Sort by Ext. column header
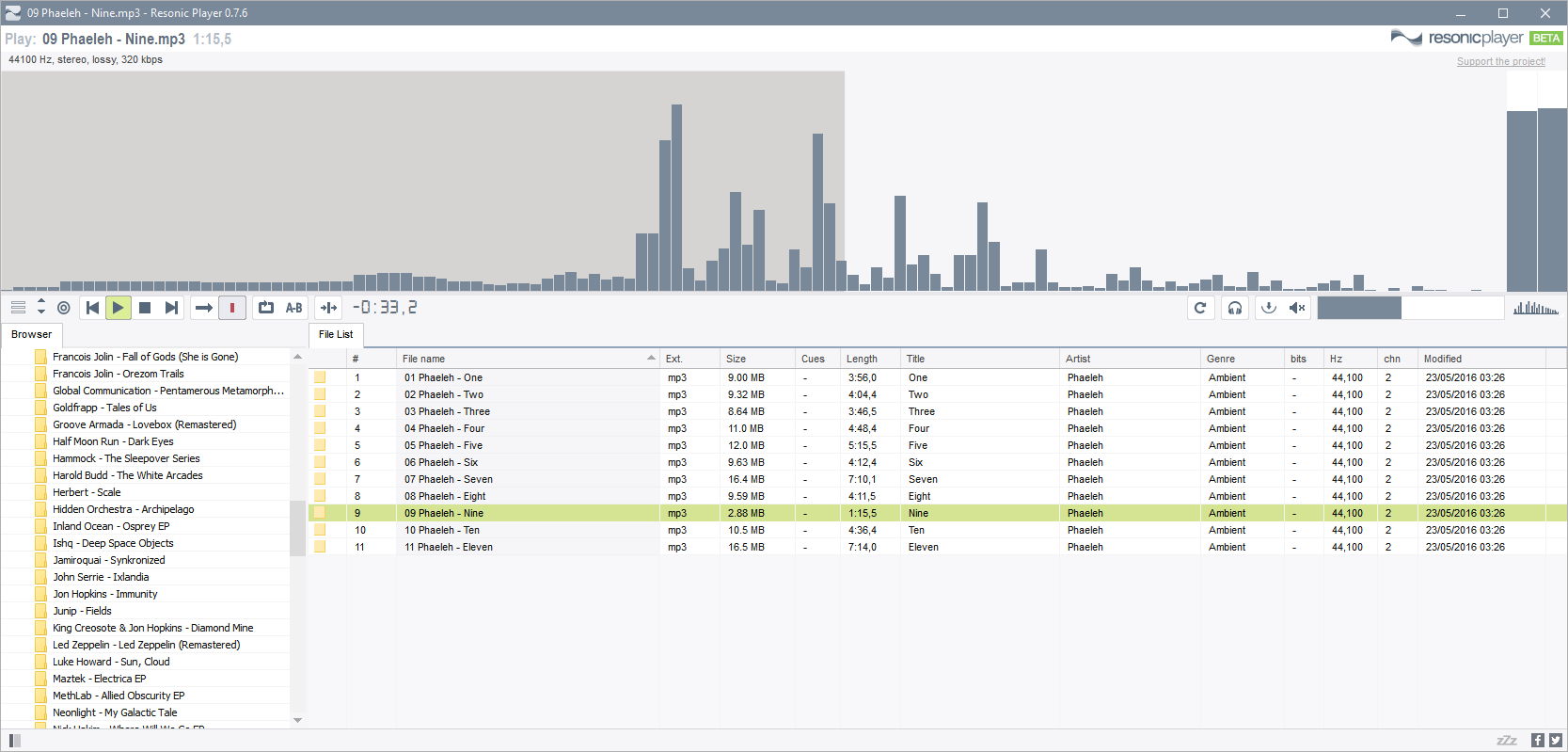 click(689, 359)
